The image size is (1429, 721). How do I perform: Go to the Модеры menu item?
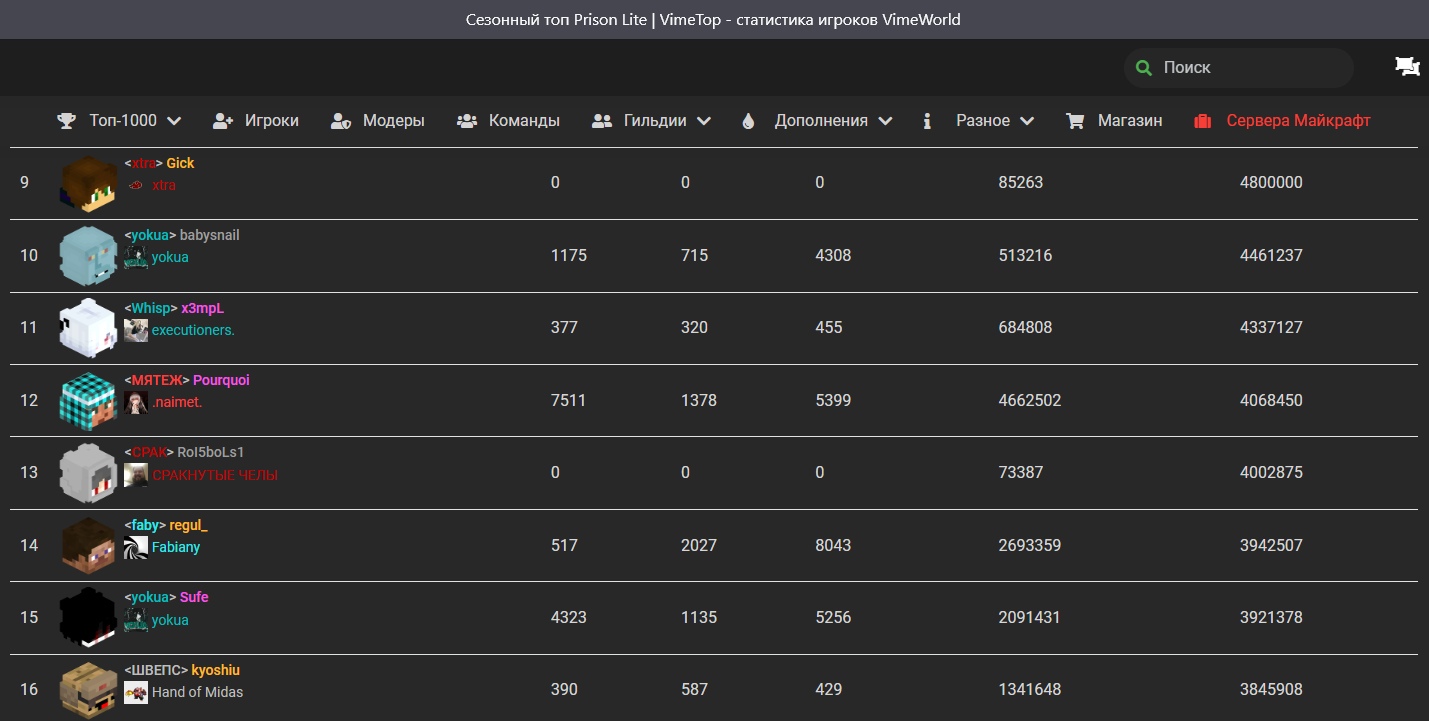(393, 121)
